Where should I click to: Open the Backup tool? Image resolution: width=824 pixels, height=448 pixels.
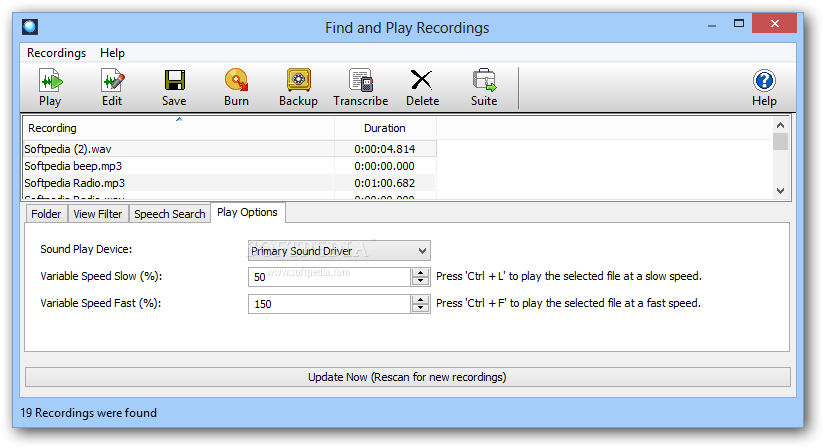[x=298, y=88]
